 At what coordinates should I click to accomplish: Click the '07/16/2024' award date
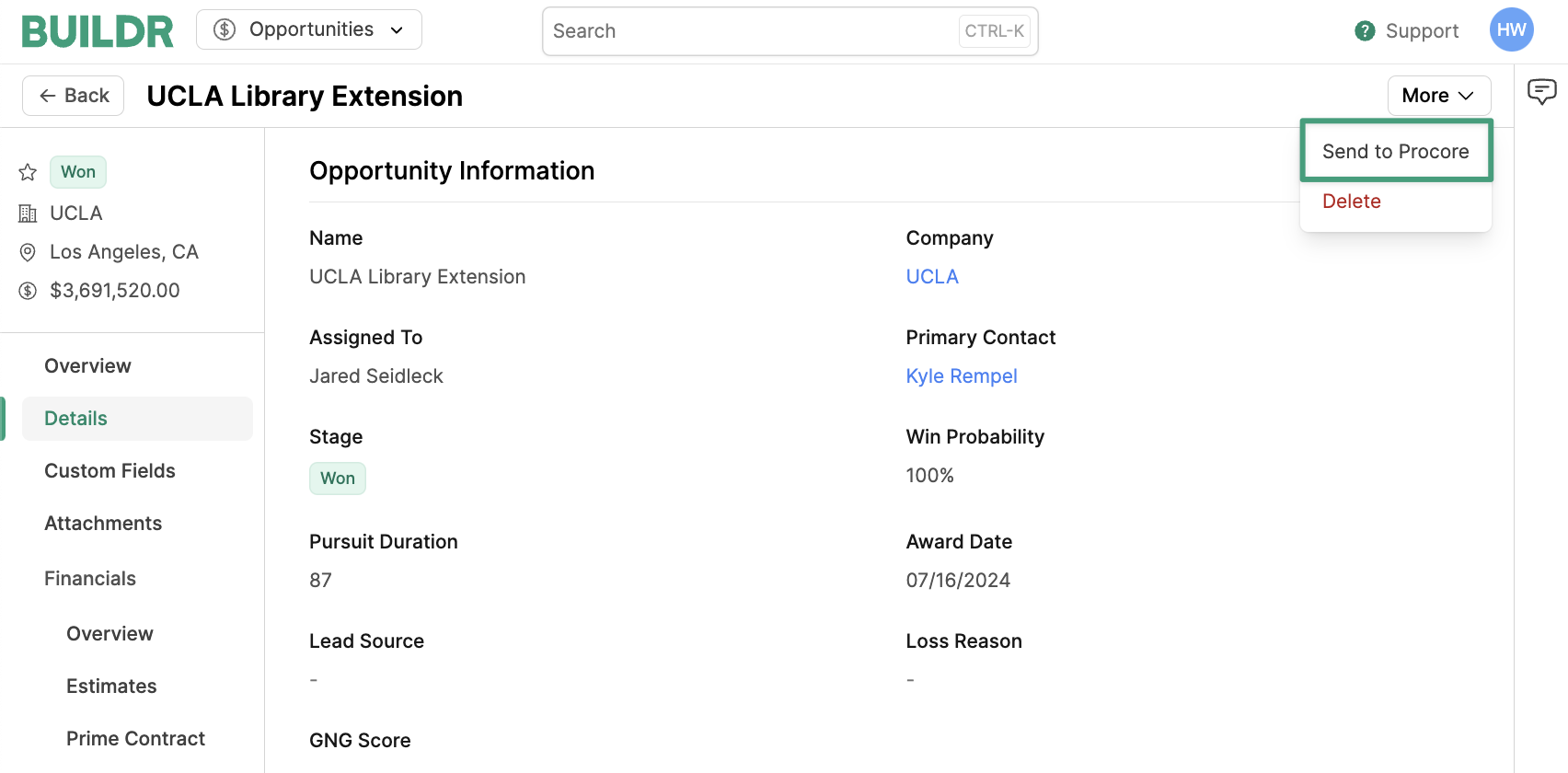[x=958, y=581]
